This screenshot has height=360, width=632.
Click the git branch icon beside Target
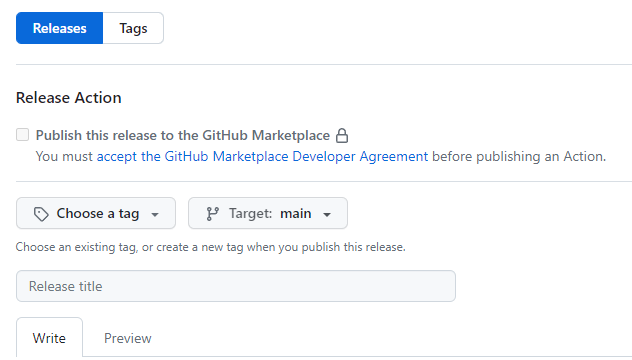[x=212, y=214]
